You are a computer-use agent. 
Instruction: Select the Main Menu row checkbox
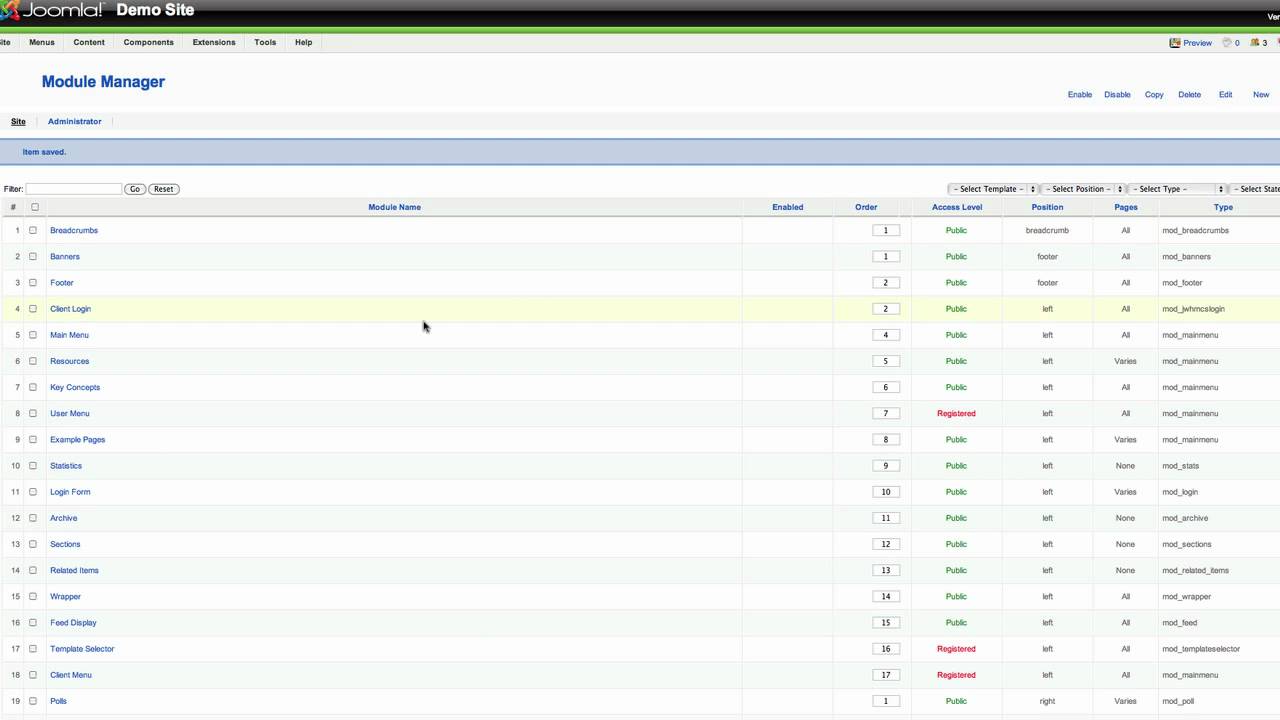33,335
